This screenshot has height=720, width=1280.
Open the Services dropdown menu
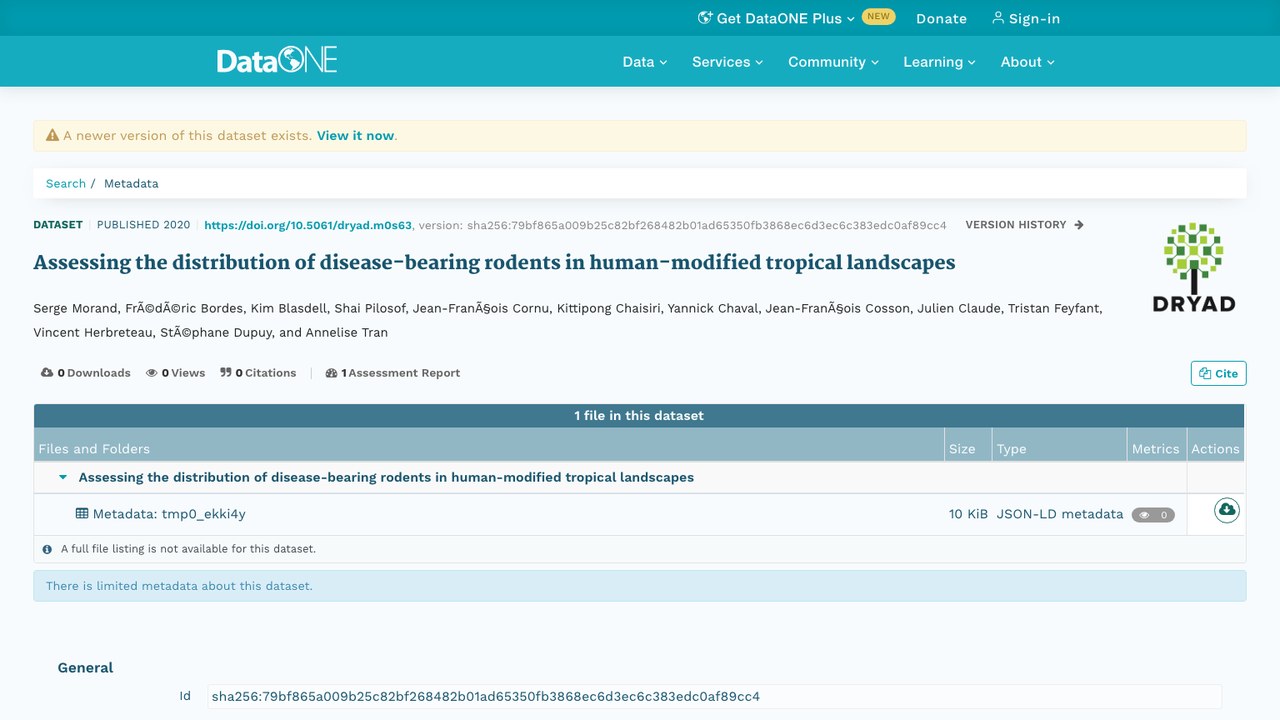pos(728,62)
